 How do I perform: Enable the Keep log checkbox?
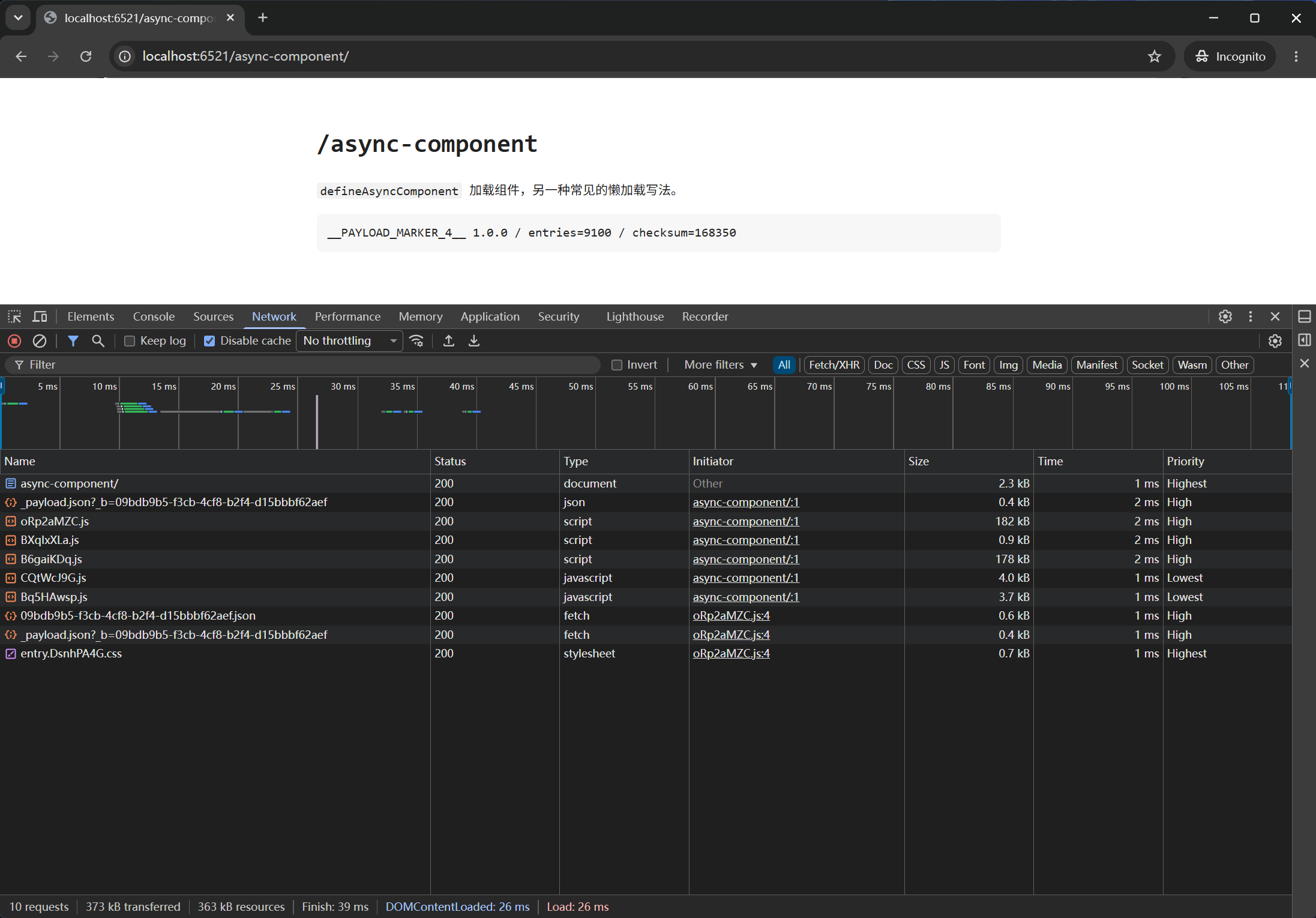[129, 341]
